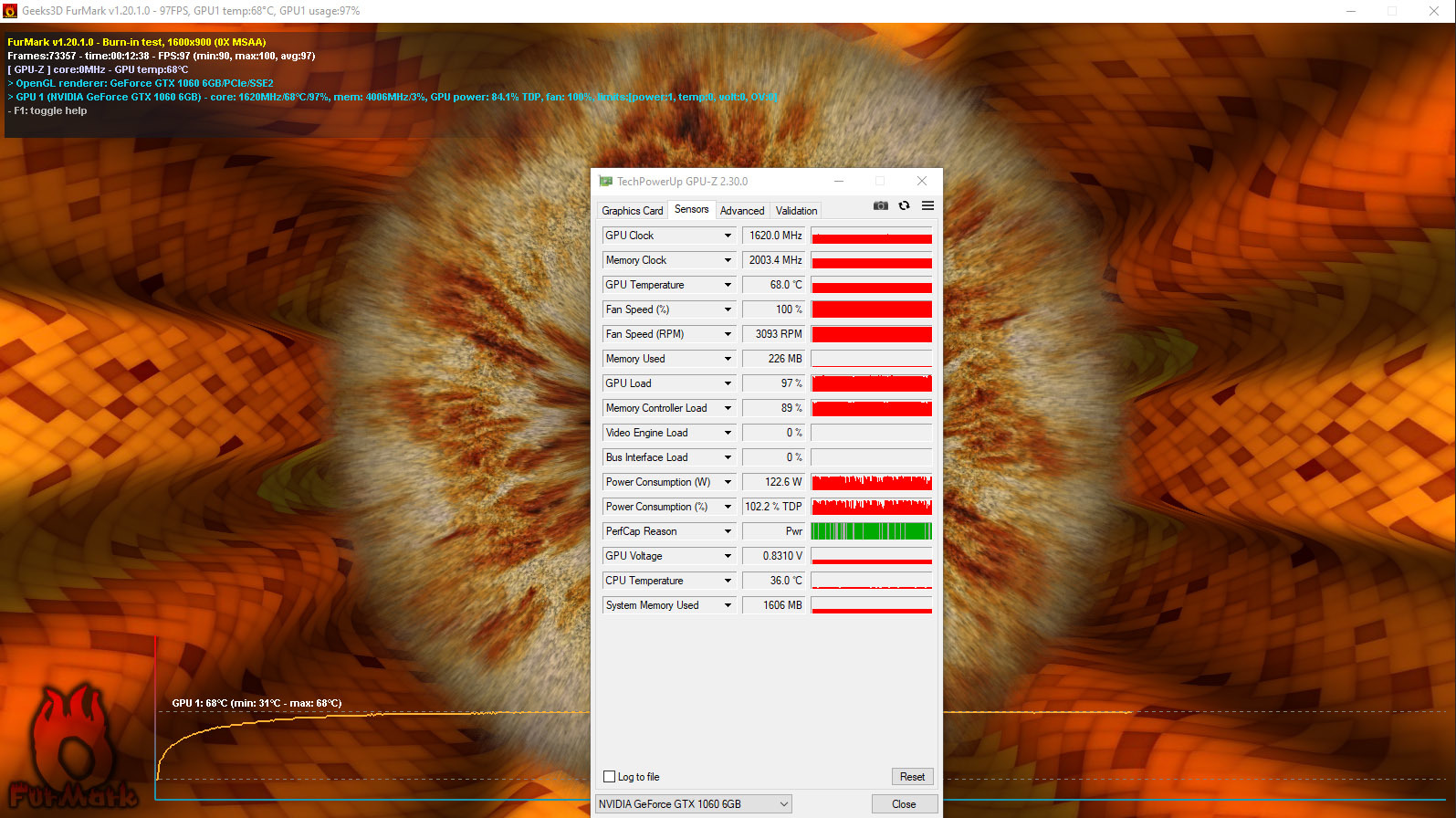Viewport: 1456px width, 818px height.
Task: Expand the Memory Clock sensor dropdown
Action: click(x=728, y=260)
